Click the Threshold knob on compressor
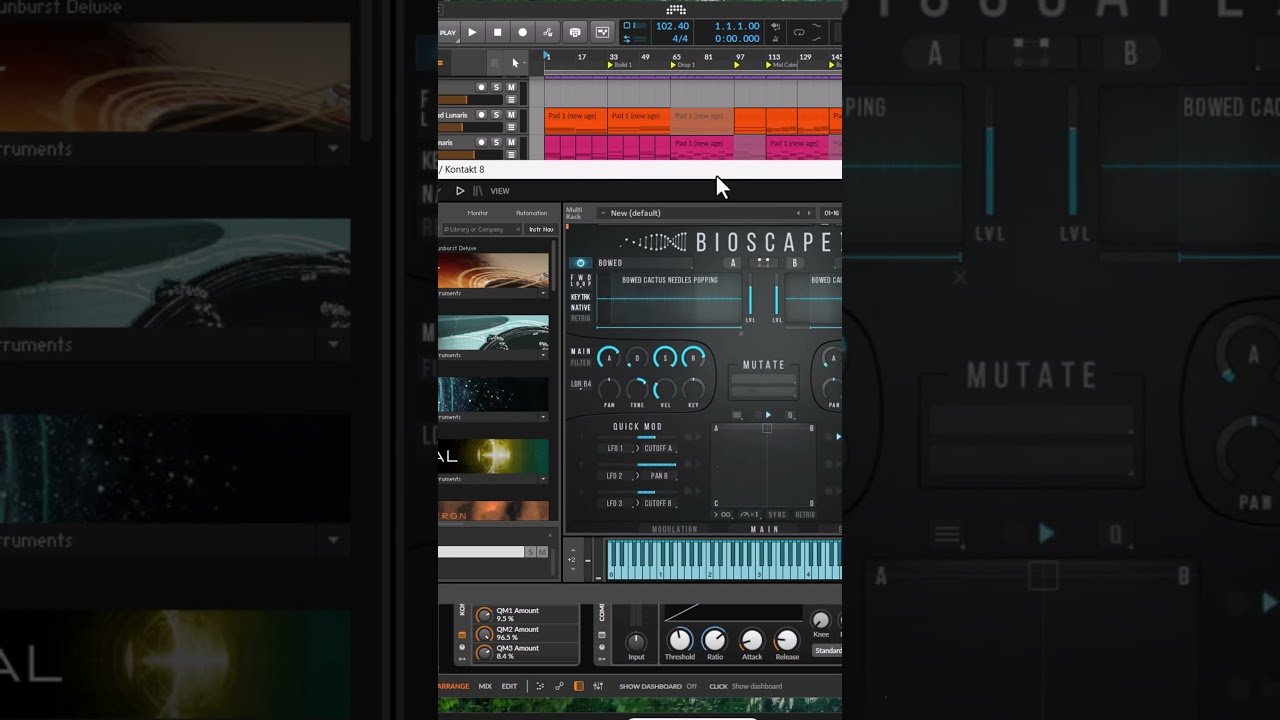The width and height of the screenshot is (1280, 720). pyautogui.click(x=680, y=640)
